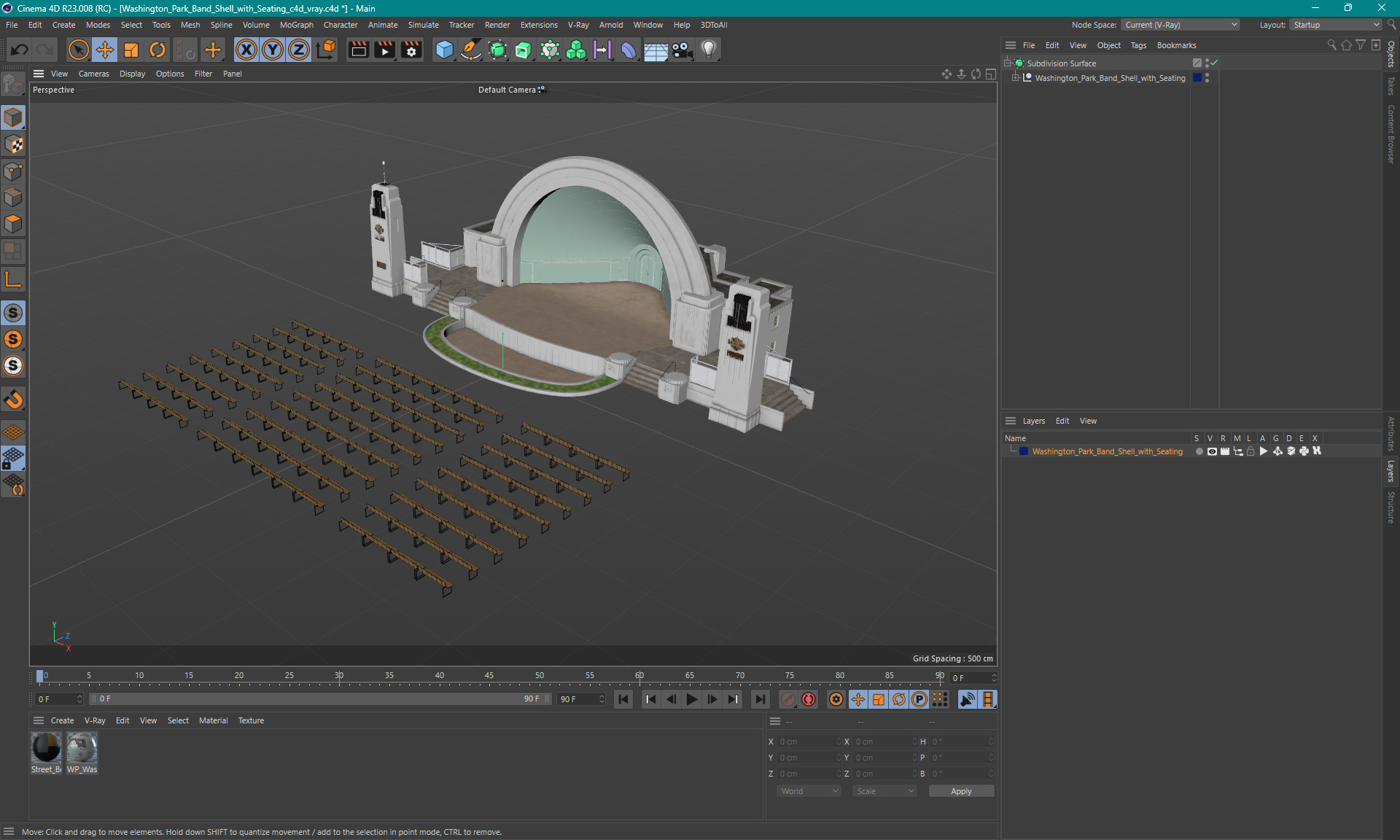
Task: Open the MoGraph menu
Action: coord(297,25)
